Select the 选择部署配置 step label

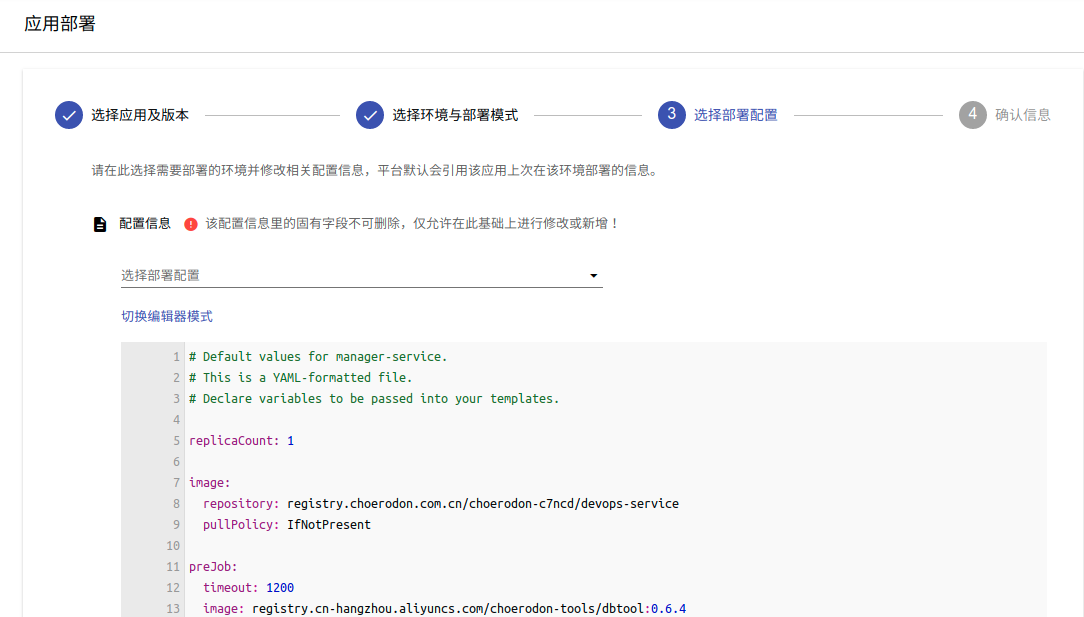736,115
